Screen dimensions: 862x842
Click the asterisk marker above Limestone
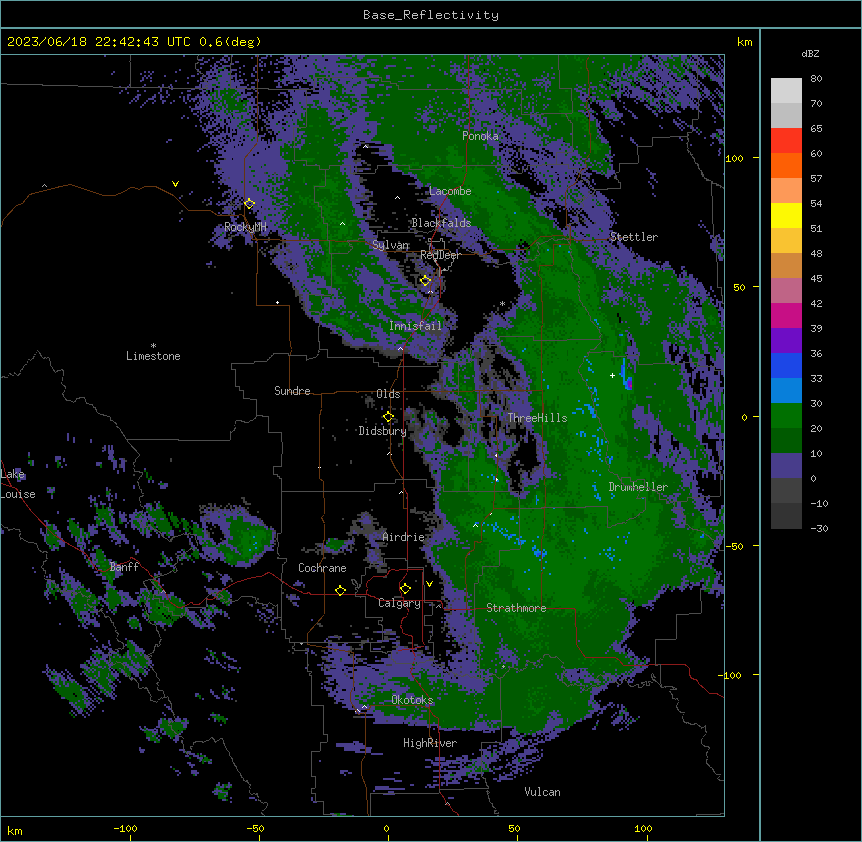tap(153, 346)
